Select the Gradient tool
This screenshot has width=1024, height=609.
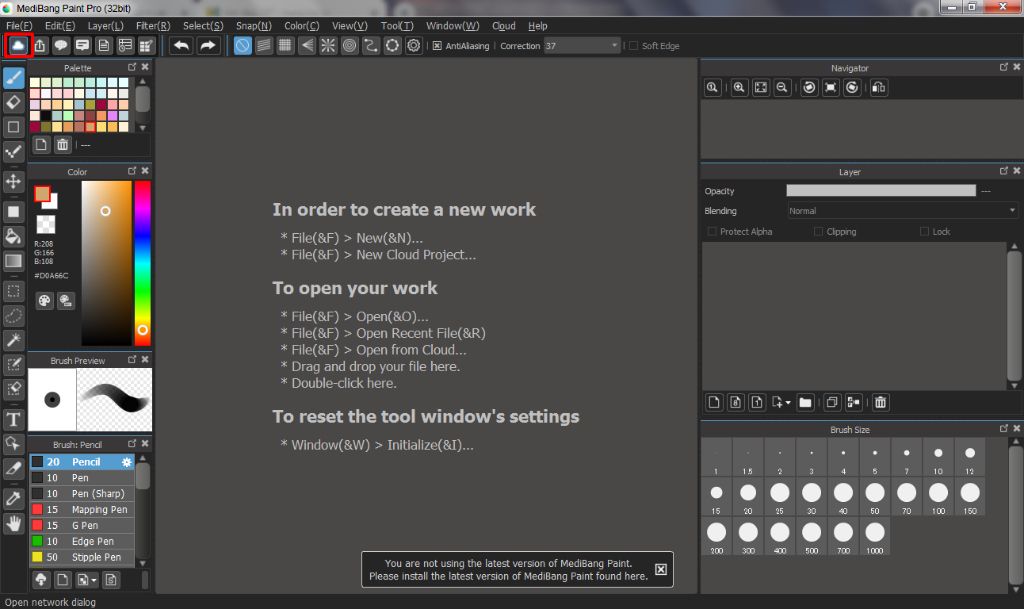[14, 261]
